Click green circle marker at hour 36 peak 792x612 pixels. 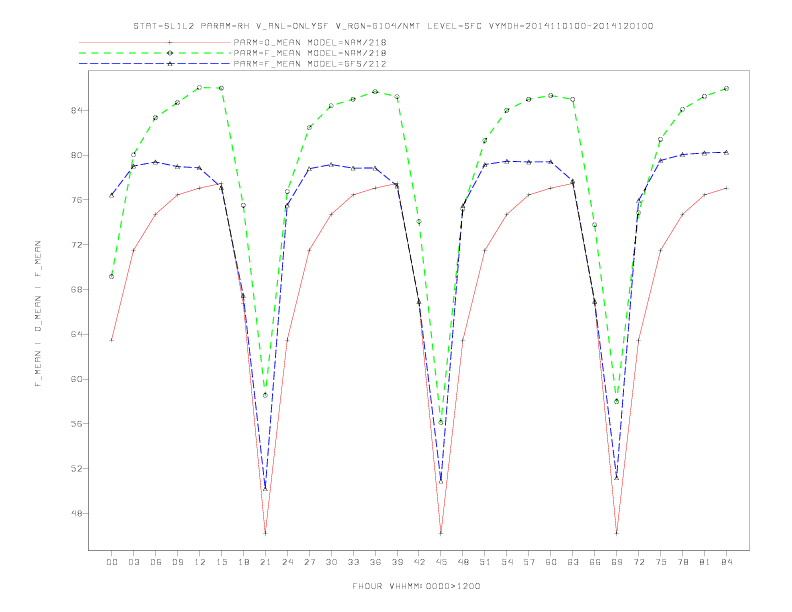point(375,91)
